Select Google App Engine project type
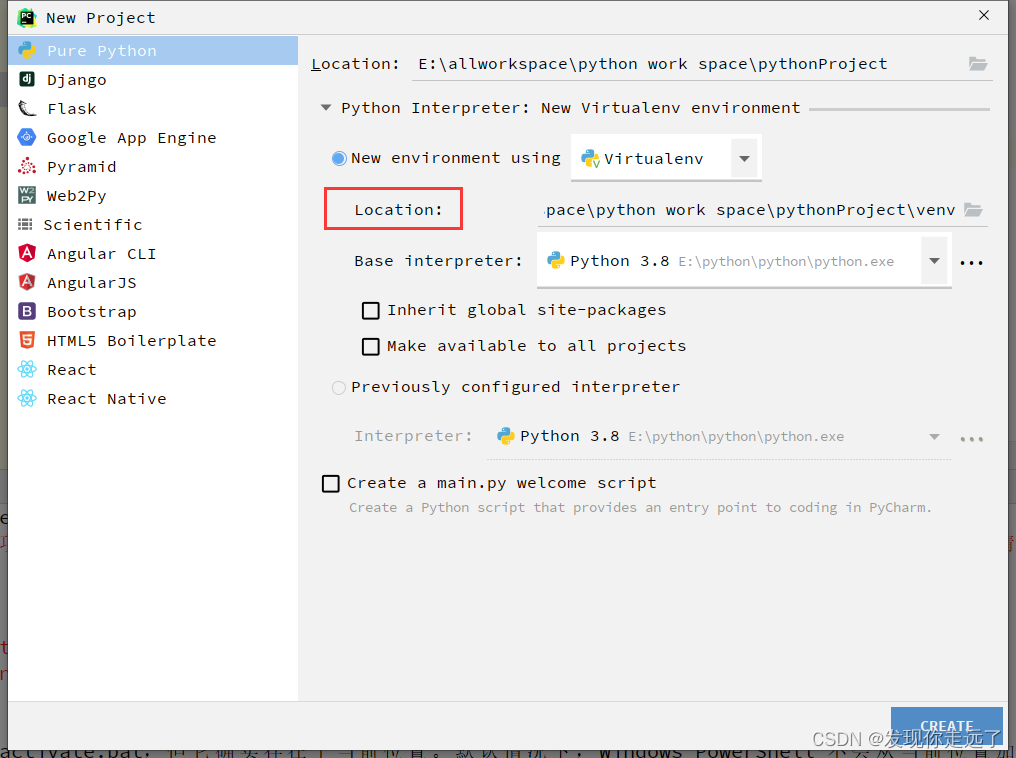The width and height of the screenshot is (1016, 758). [153, 137]
